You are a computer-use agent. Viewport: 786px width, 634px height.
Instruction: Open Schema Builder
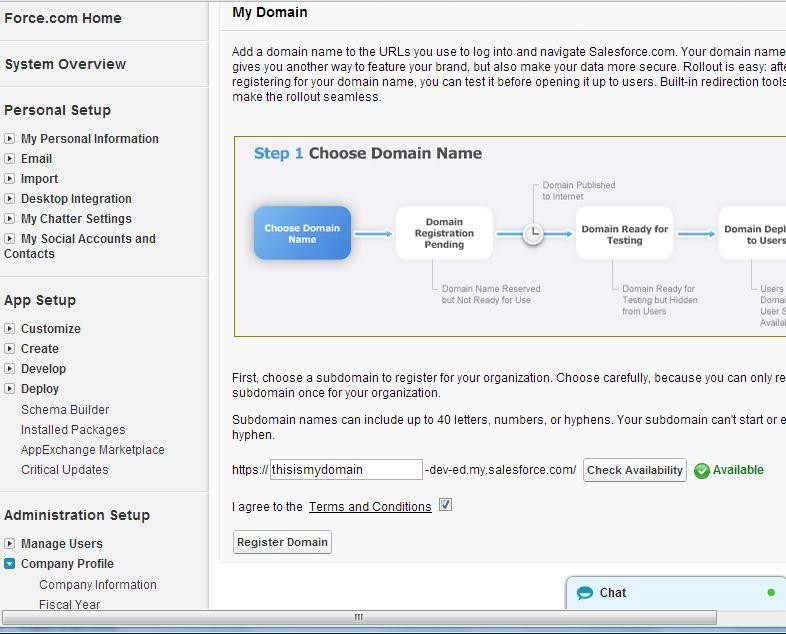(x=65, y=409)
